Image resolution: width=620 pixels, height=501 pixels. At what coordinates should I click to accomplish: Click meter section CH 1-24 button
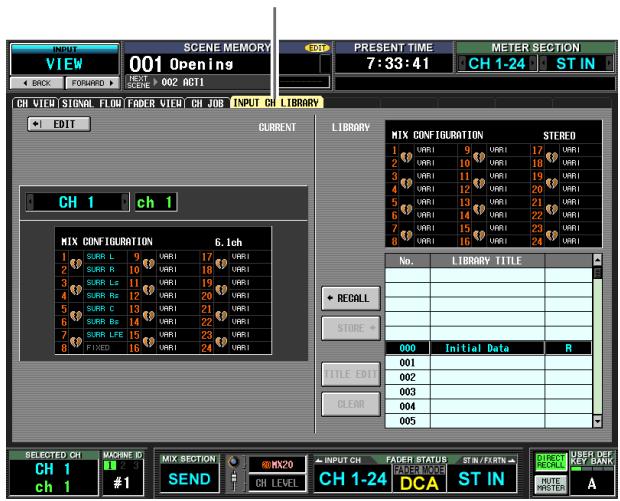[497, 63]
